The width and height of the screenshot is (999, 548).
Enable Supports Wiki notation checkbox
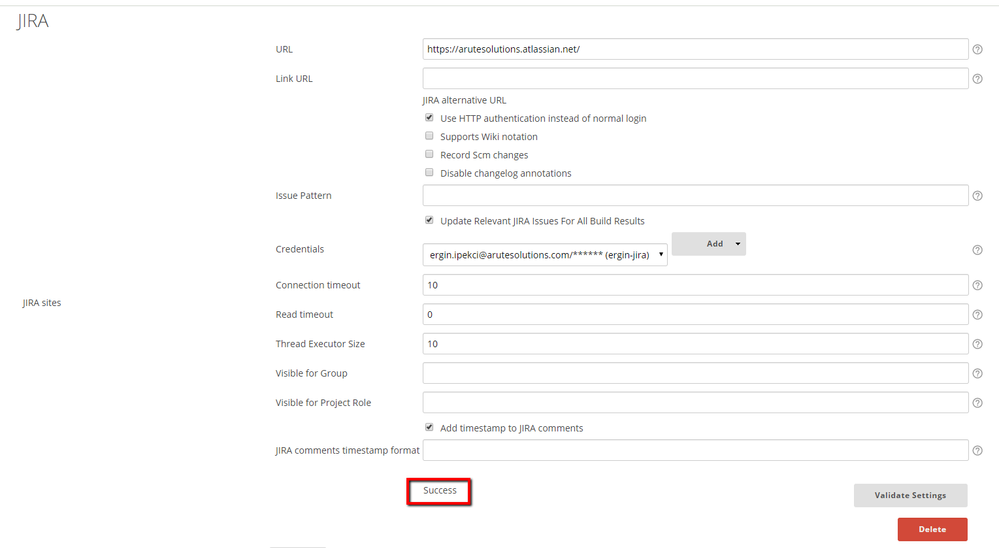[x=429, y=136]
